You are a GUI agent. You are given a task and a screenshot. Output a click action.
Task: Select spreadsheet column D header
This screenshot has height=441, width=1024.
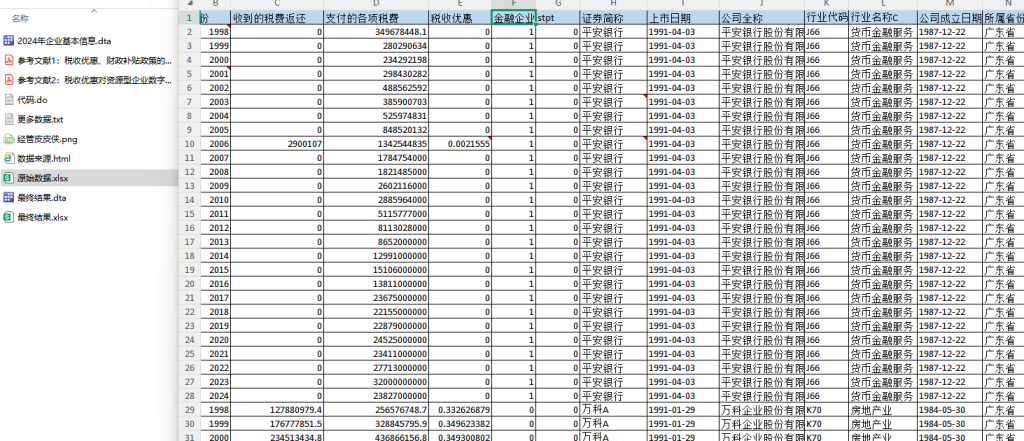pyautogui.click(x=376, y=5)
